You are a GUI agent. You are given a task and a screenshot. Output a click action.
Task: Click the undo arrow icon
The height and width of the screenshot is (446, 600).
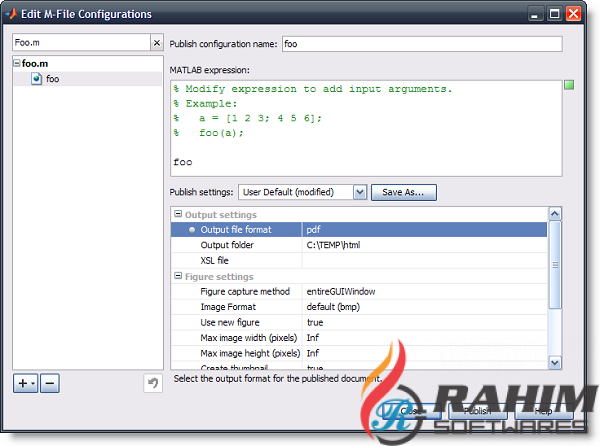(x=152, y=383)
